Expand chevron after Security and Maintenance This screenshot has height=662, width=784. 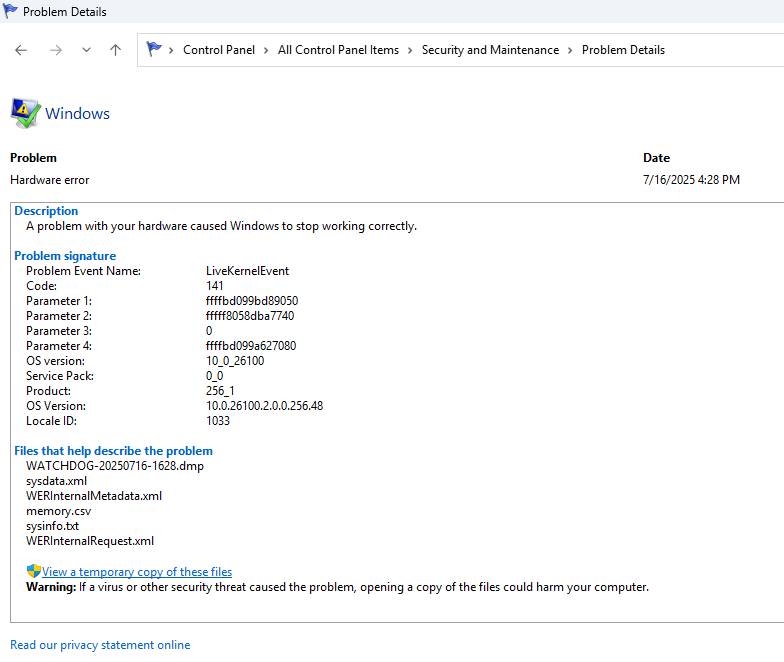tap(571, 50)
